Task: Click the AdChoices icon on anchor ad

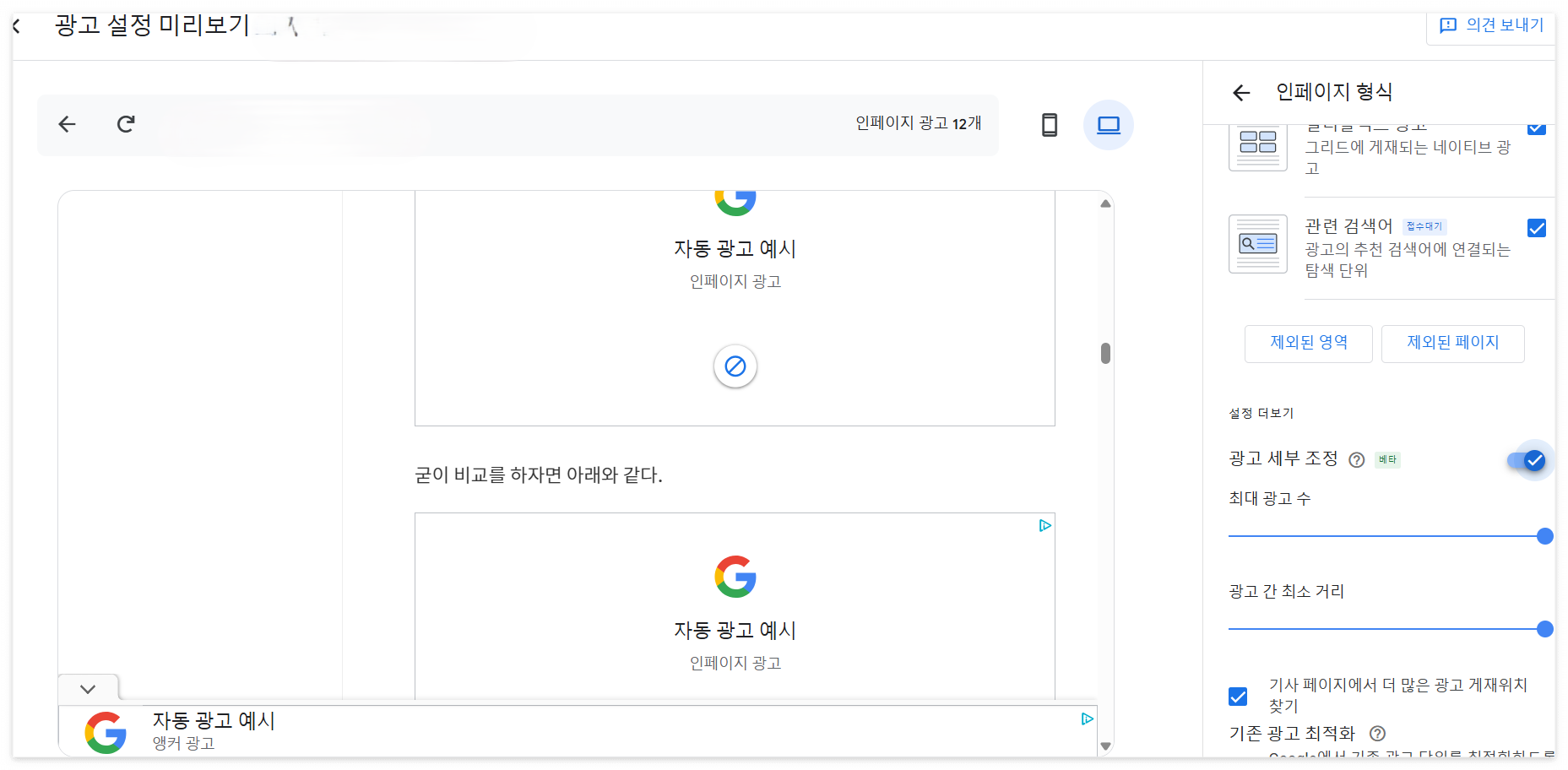Action: point(1088,718)
